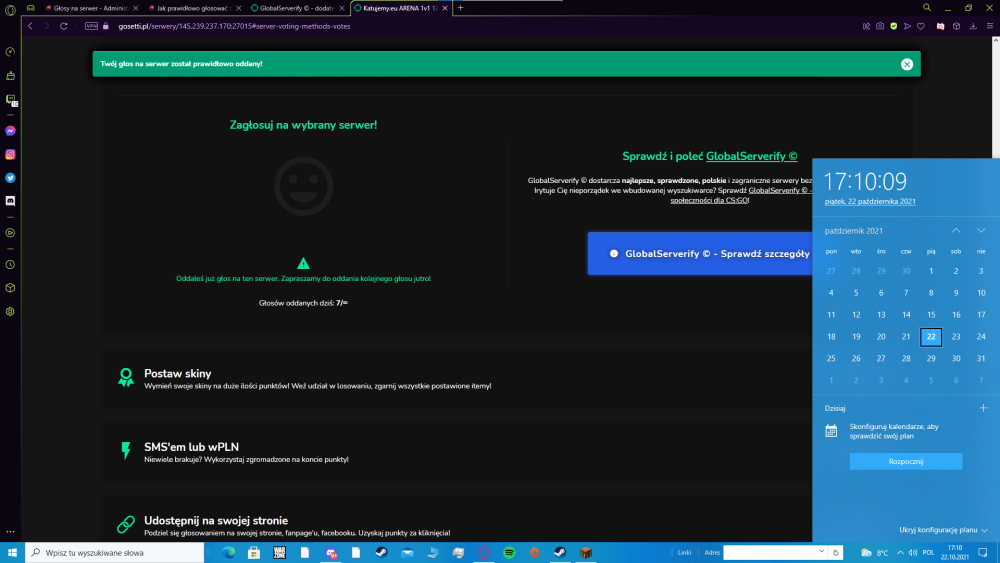1000x563 pixels.
Task: Follow the 'GlobalServerify ©' heading link
Action: pos(751,156)
